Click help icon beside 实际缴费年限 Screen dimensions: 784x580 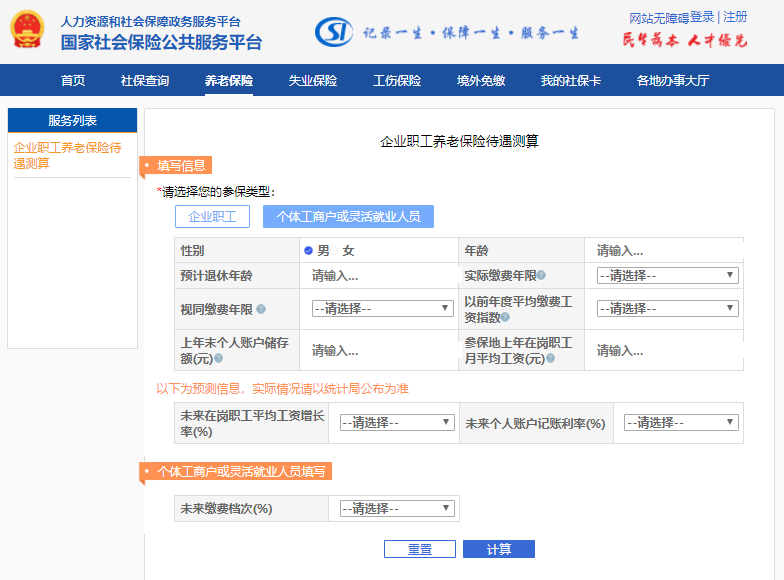[541, 275]
